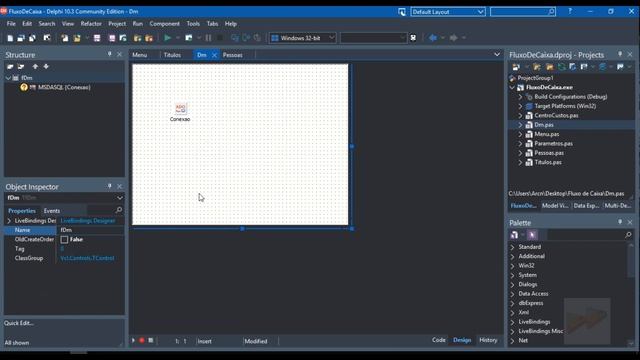Screen dimensions: 640x360
Task: Switch to the Code view tab
Action: 439,340
